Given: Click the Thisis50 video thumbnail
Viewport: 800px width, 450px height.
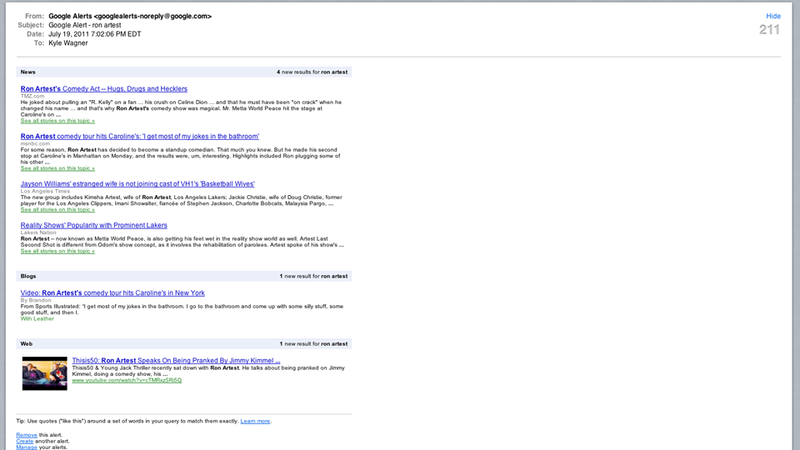Looking at the screenshot, I should click(44, 373).
